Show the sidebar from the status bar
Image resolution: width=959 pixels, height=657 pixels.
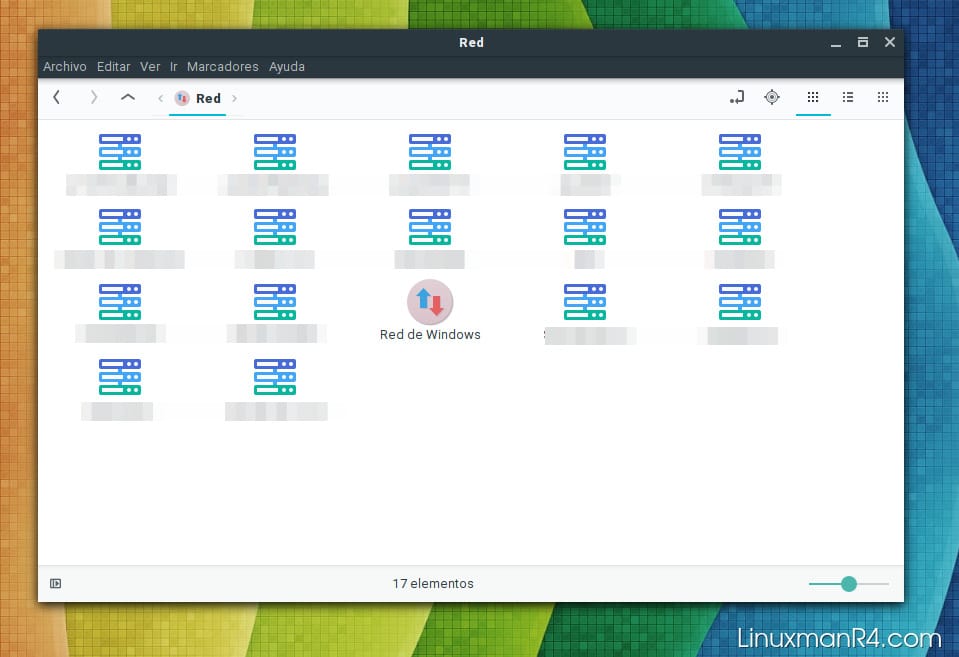(x=56, y=584)
